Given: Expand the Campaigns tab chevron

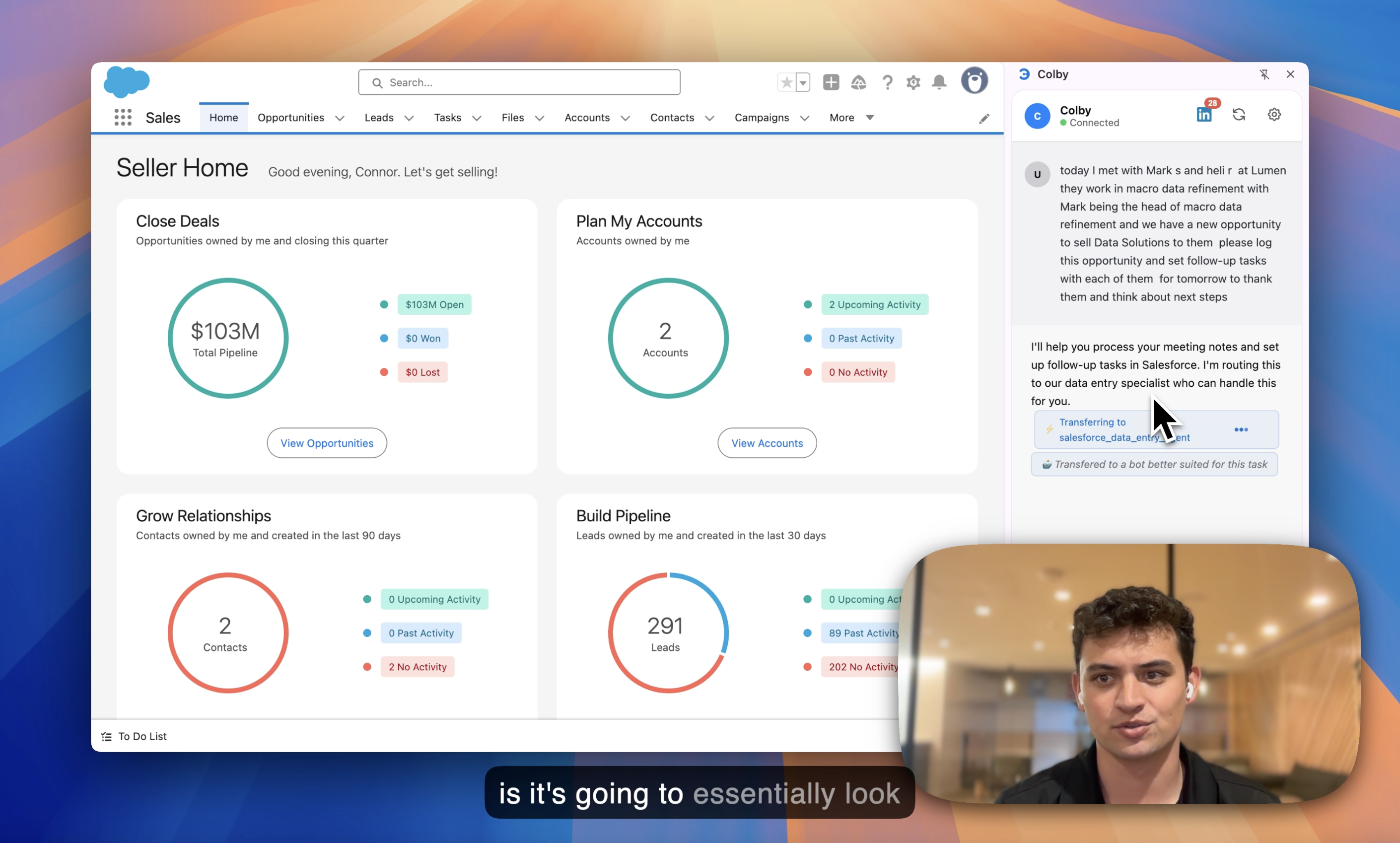Looking at the screenshot, I should coord(804,118).
